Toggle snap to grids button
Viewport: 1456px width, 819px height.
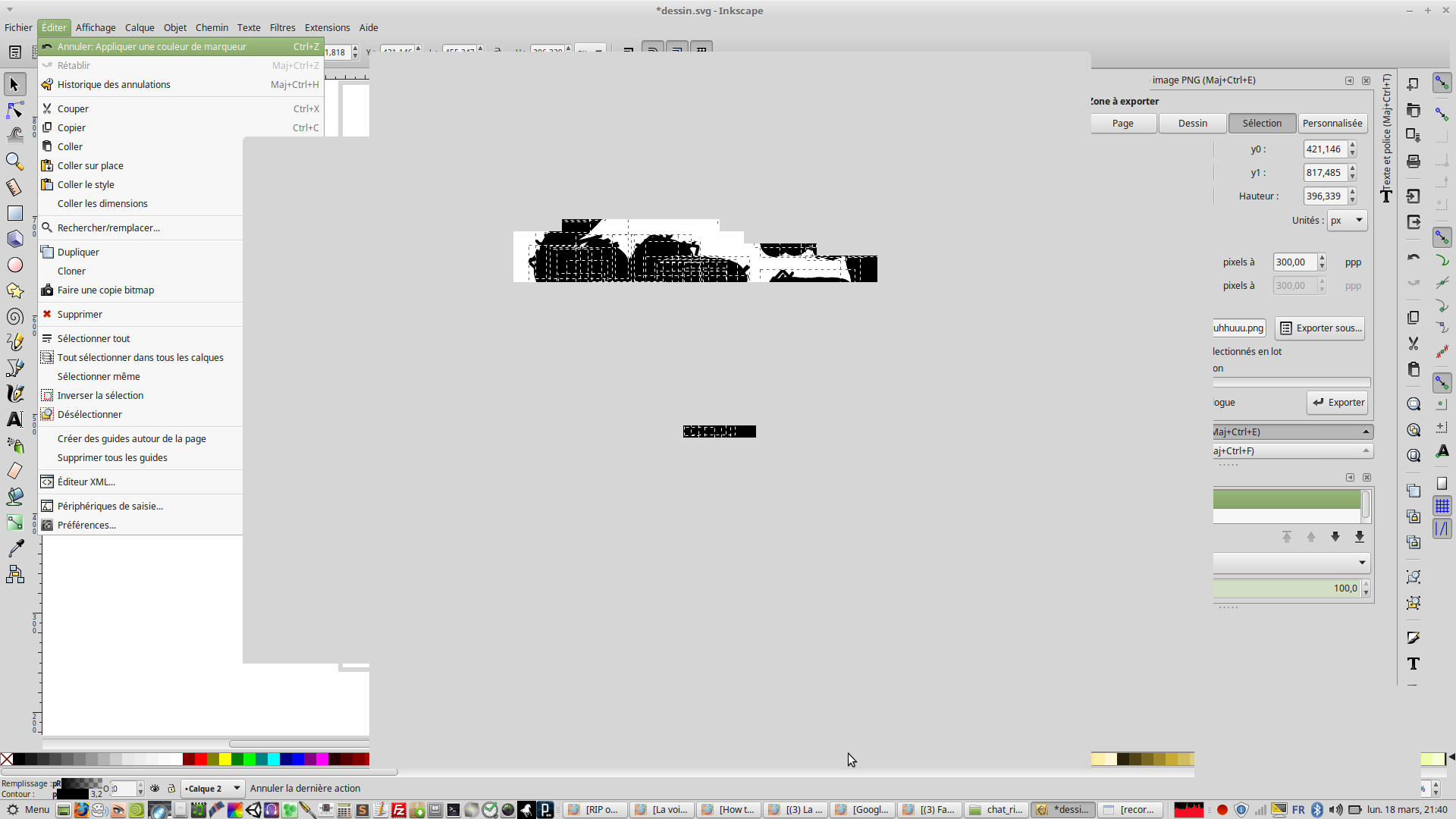pyautogui.click(x=1442, y=506)
